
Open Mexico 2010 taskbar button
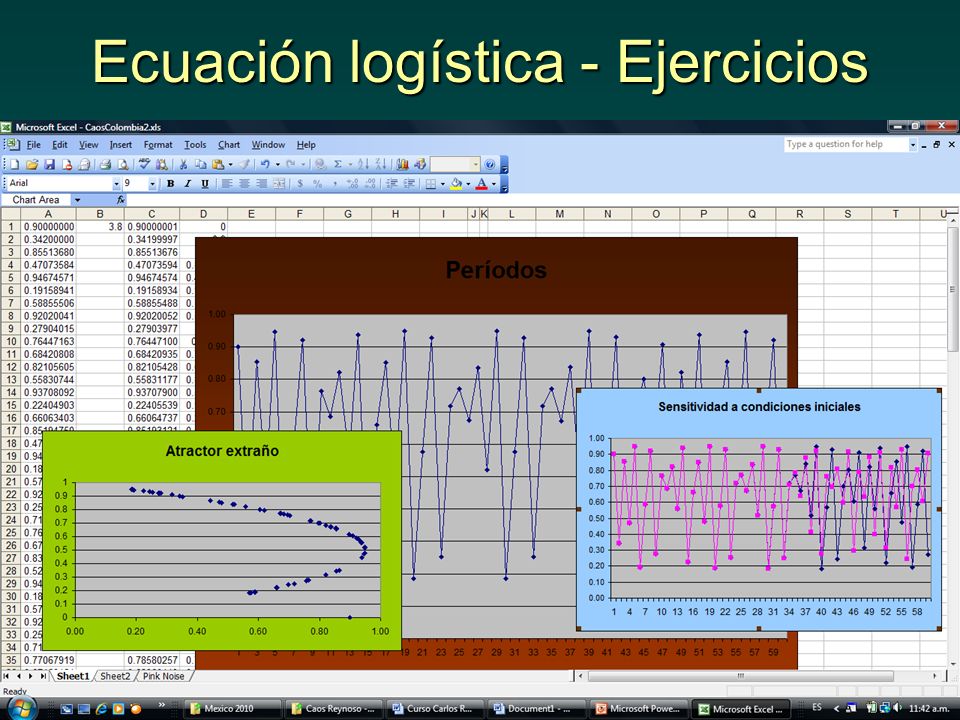tap(233, 709)
